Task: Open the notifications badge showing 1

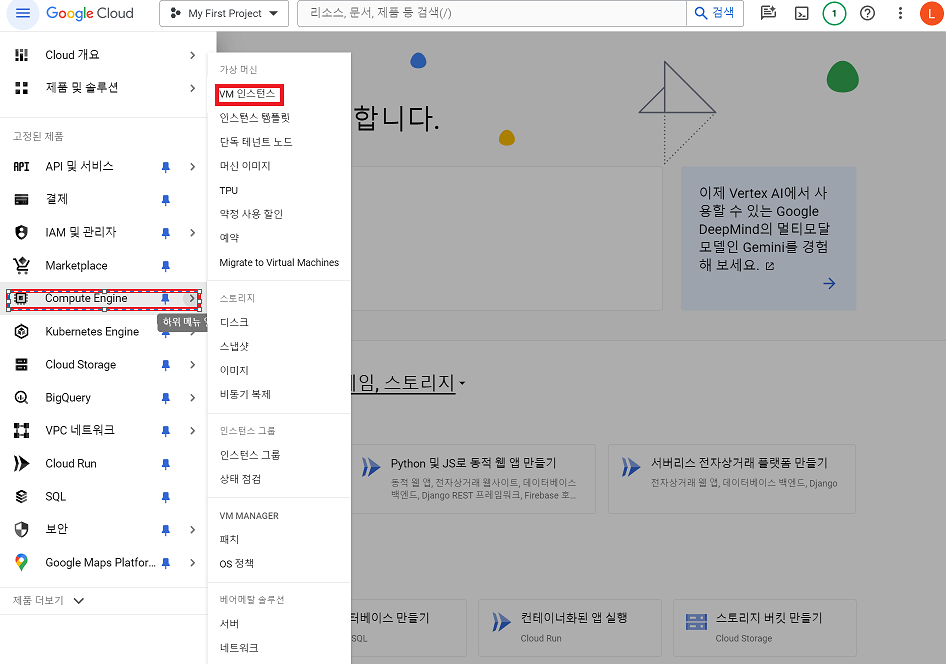Action: coord(834,13)
